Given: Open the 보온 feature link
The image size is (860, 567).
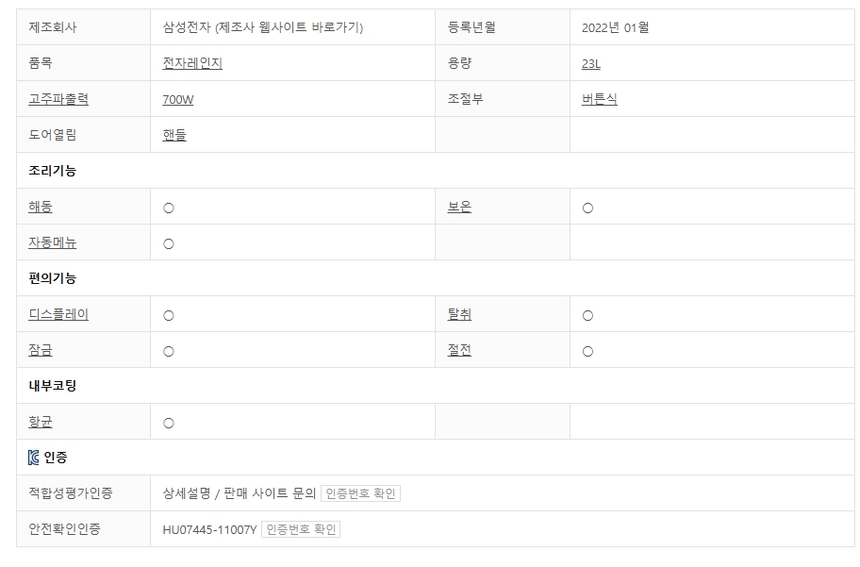Looking at the screenshot, I should [x=459, y=207].
